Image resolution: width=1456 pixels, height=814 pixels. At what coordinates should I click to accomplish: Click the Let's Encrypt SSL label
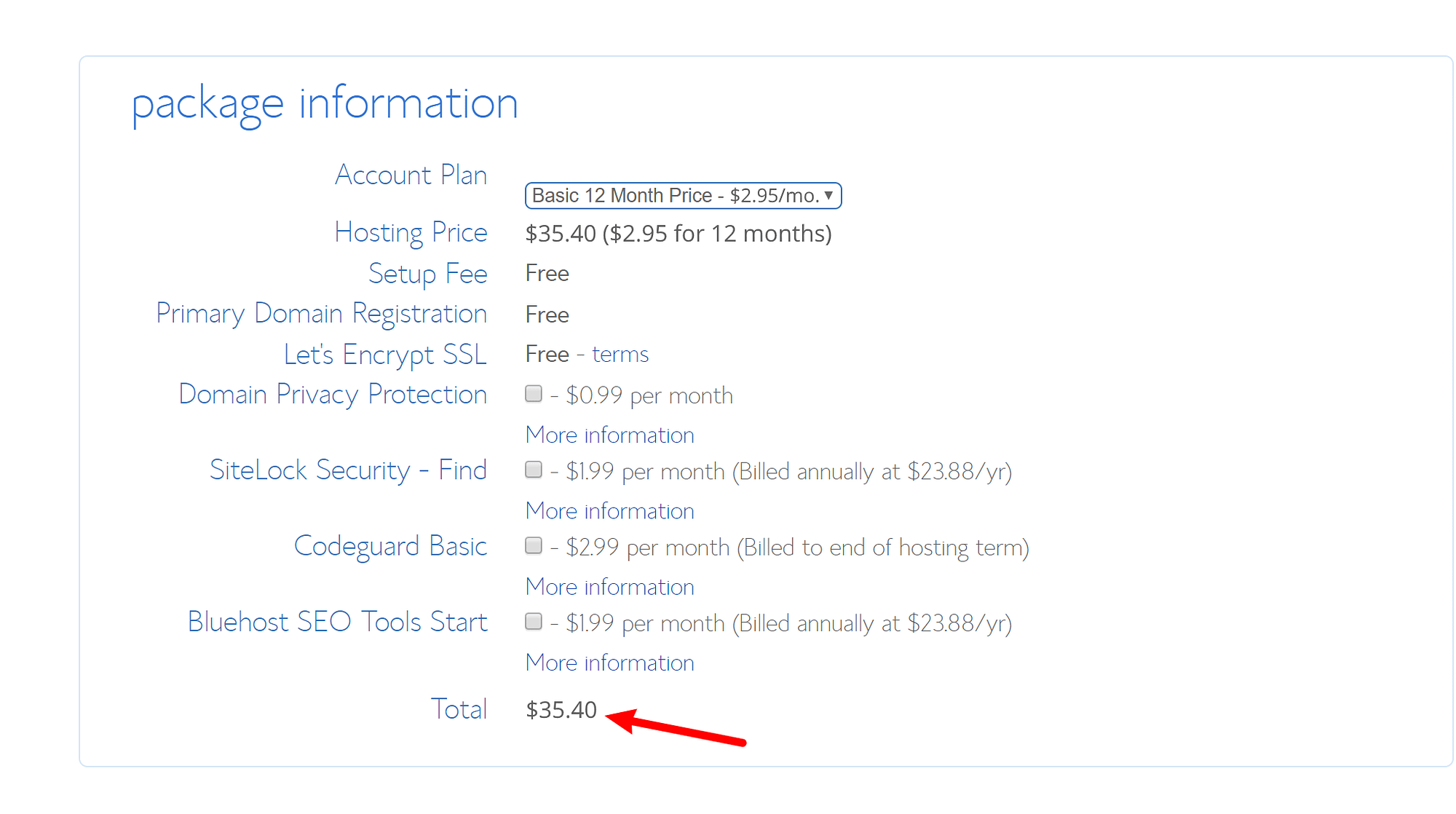385,355
